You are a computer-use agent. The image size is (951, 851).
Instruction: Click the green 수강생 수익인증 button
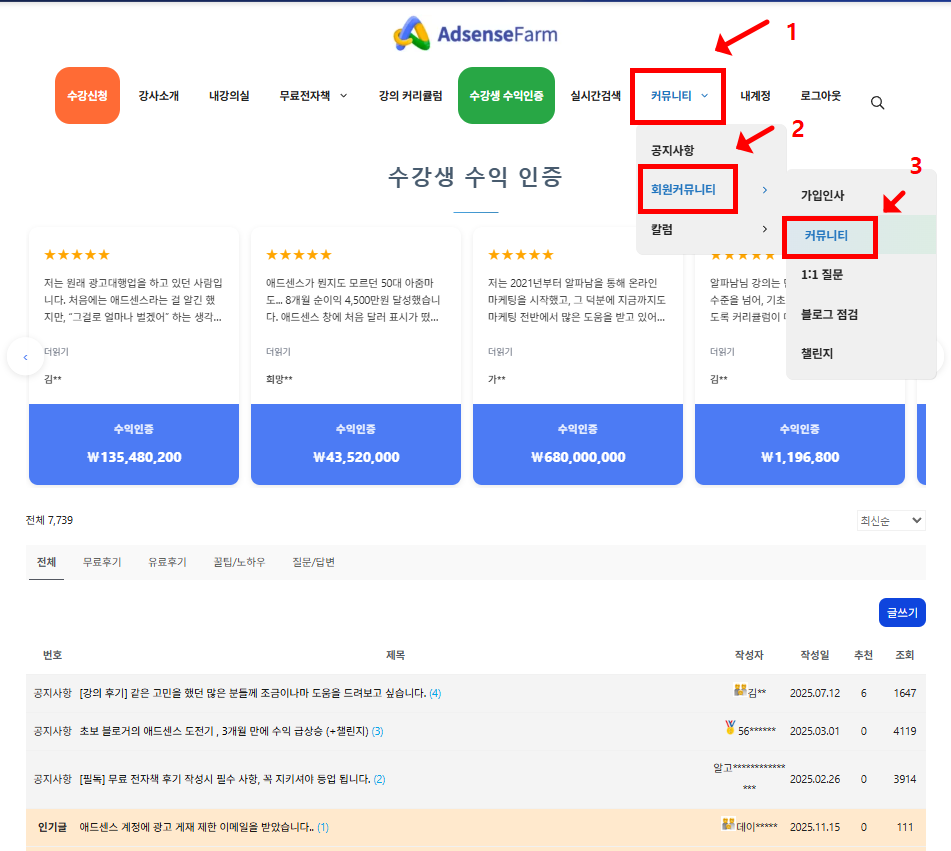(x=506, y=96)
